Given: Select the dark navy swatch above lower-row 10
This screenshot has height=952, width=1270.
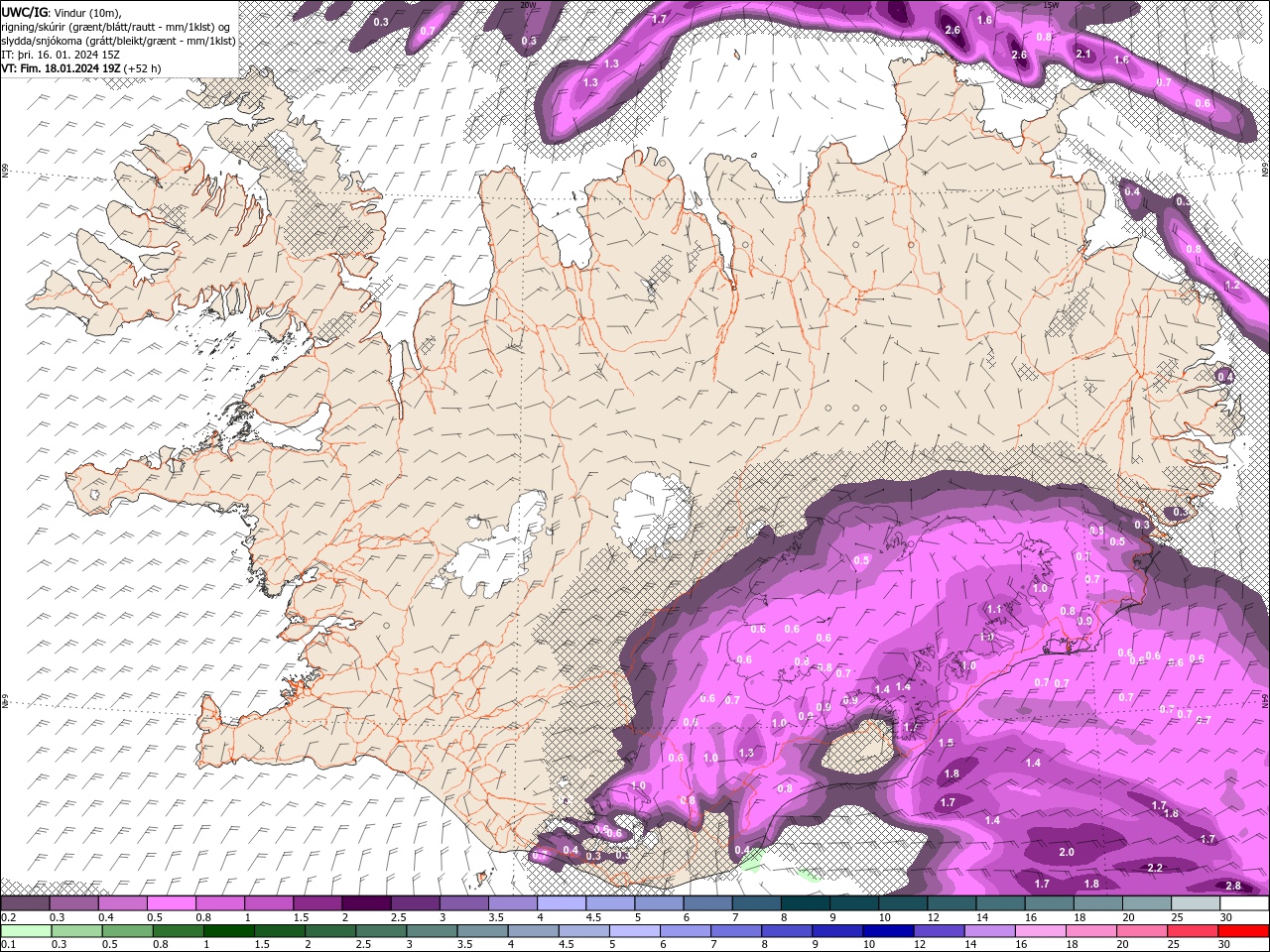Looking at the screenshot, I should click(x=888, y=931).
